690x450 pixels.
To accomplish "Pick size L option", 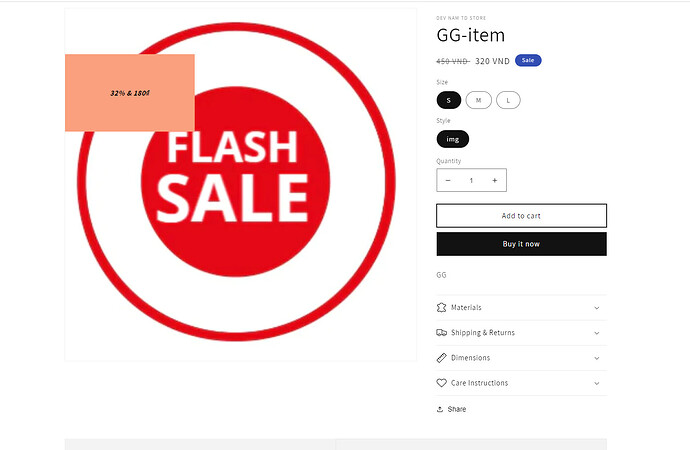I will pyautogui.click(x=508, y=100).
